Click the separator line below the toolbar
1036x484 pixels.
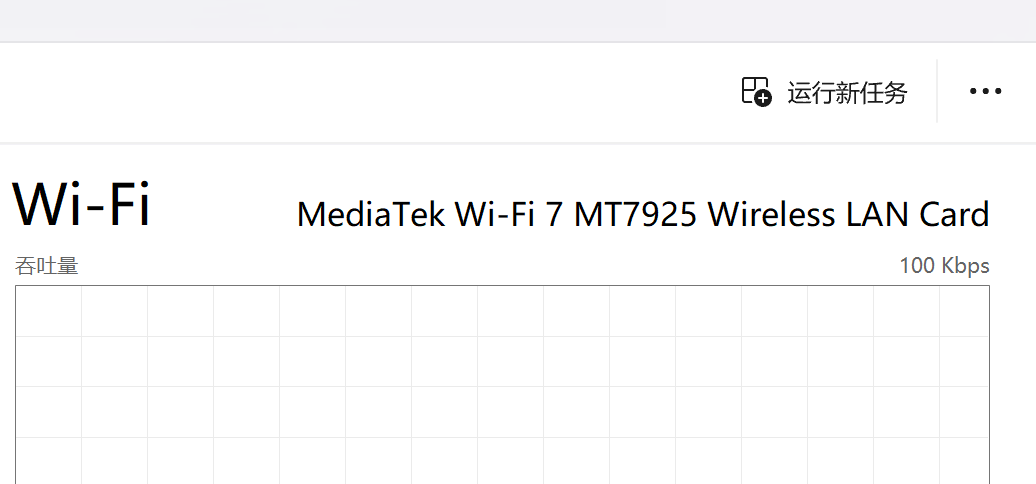[518, 143]
